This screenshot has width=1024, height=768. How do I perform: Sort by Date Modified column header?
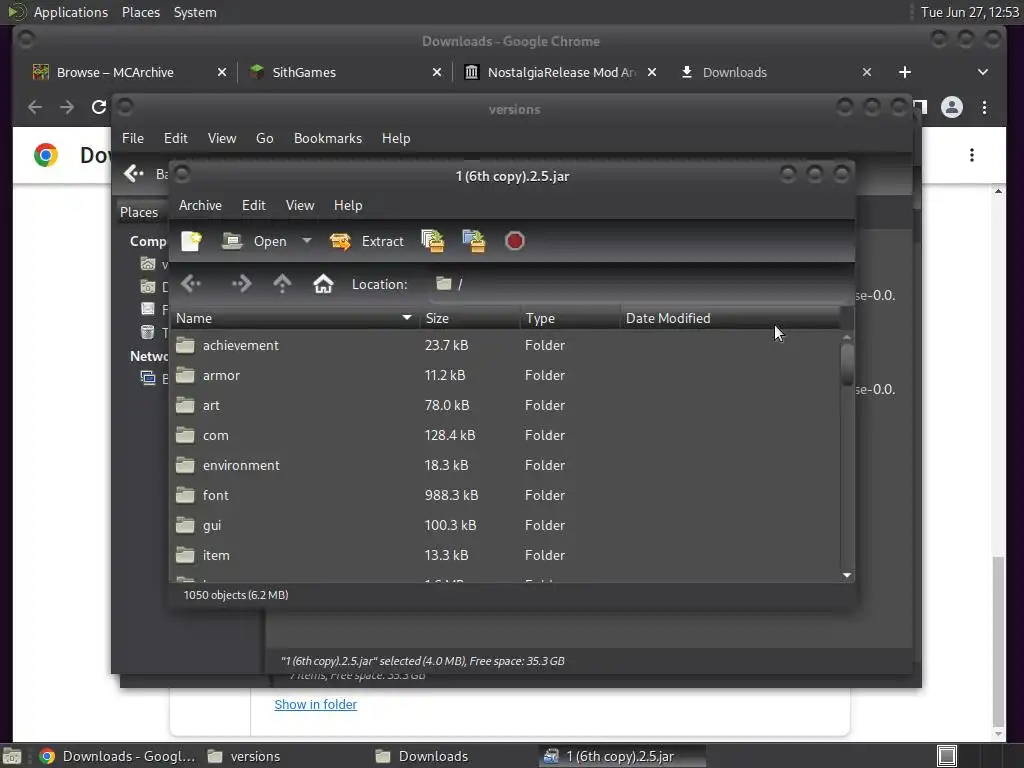click(729, 318)
